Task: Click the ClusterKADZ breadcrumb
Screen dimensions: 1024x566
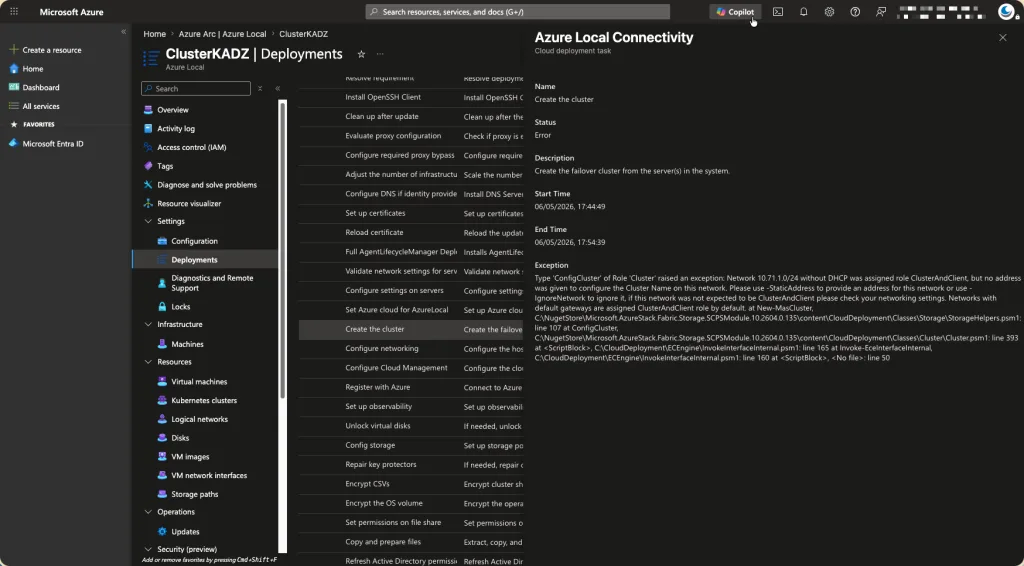Action: (x=304, y=34)
